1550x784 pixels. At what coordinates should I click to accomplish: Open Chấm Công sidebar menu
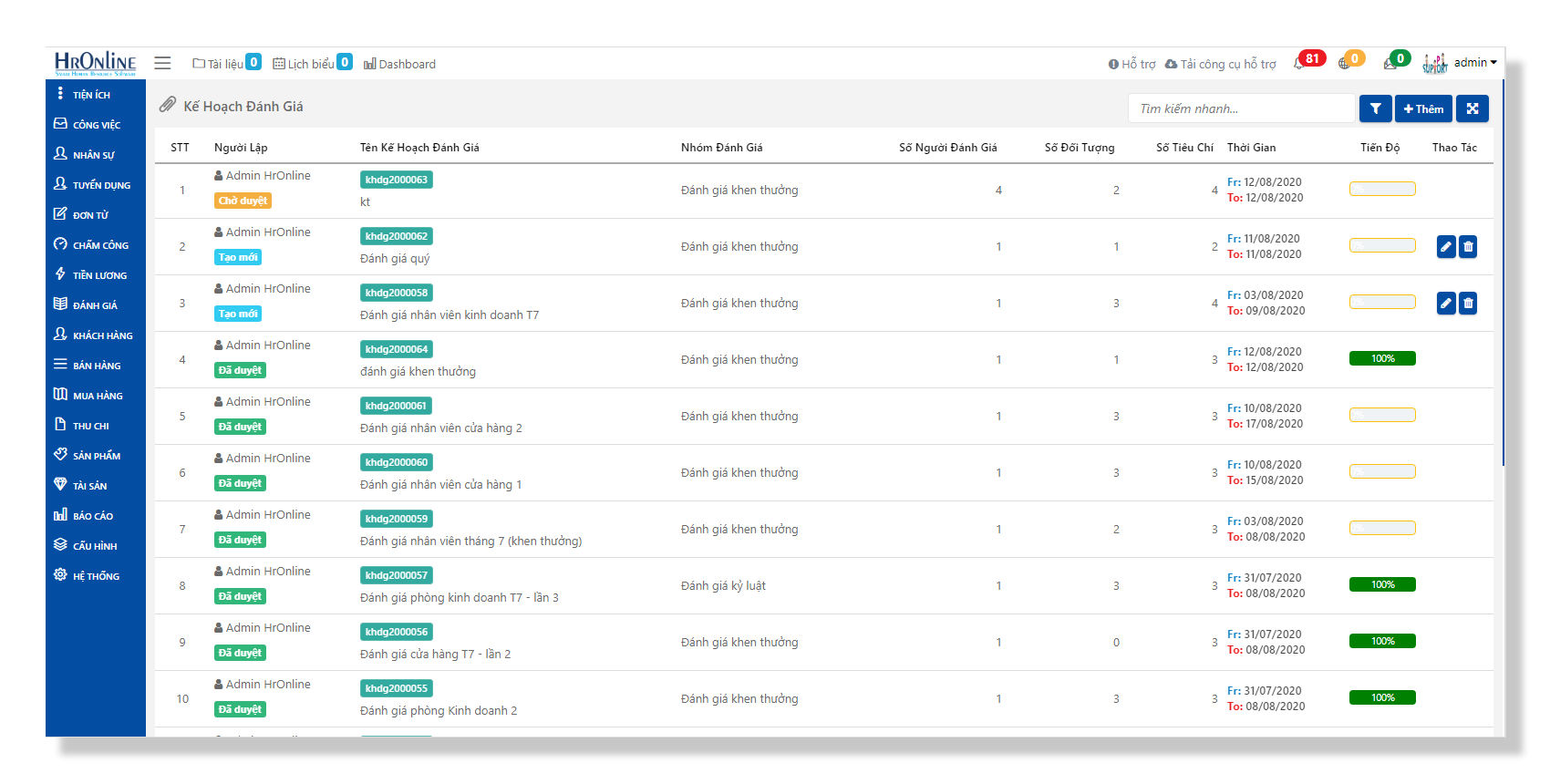[x=95, y=244]
